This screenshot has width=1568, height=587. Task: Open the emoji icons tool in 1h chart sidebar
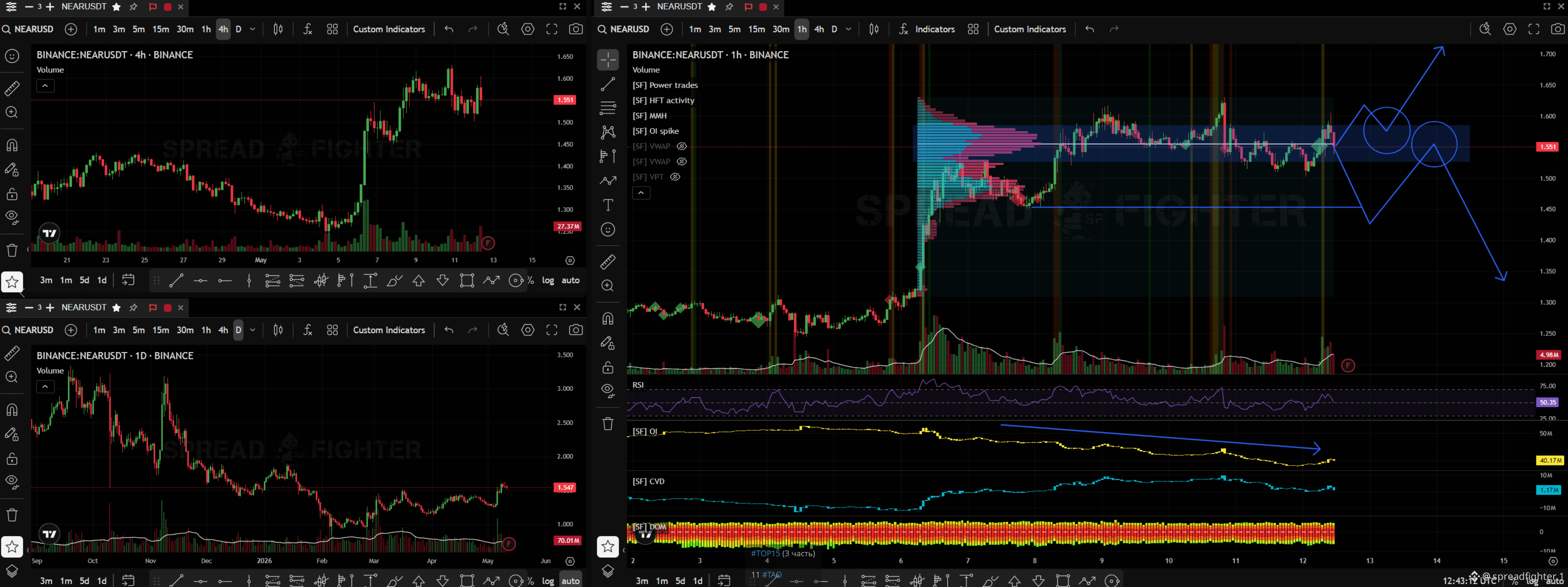608,230
